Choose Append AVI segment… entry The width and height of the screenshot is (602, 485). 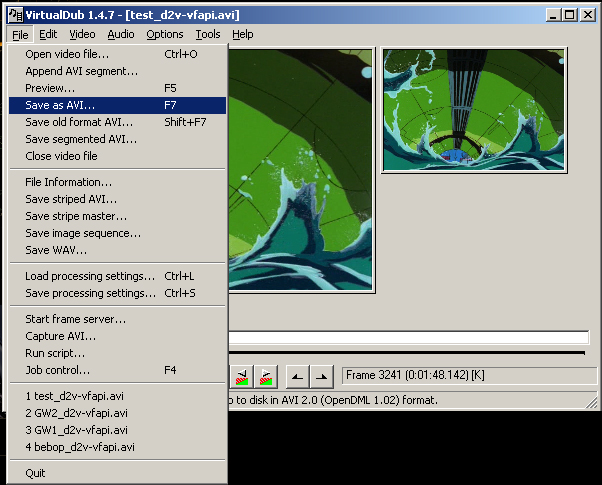click(x=117, y=71)
